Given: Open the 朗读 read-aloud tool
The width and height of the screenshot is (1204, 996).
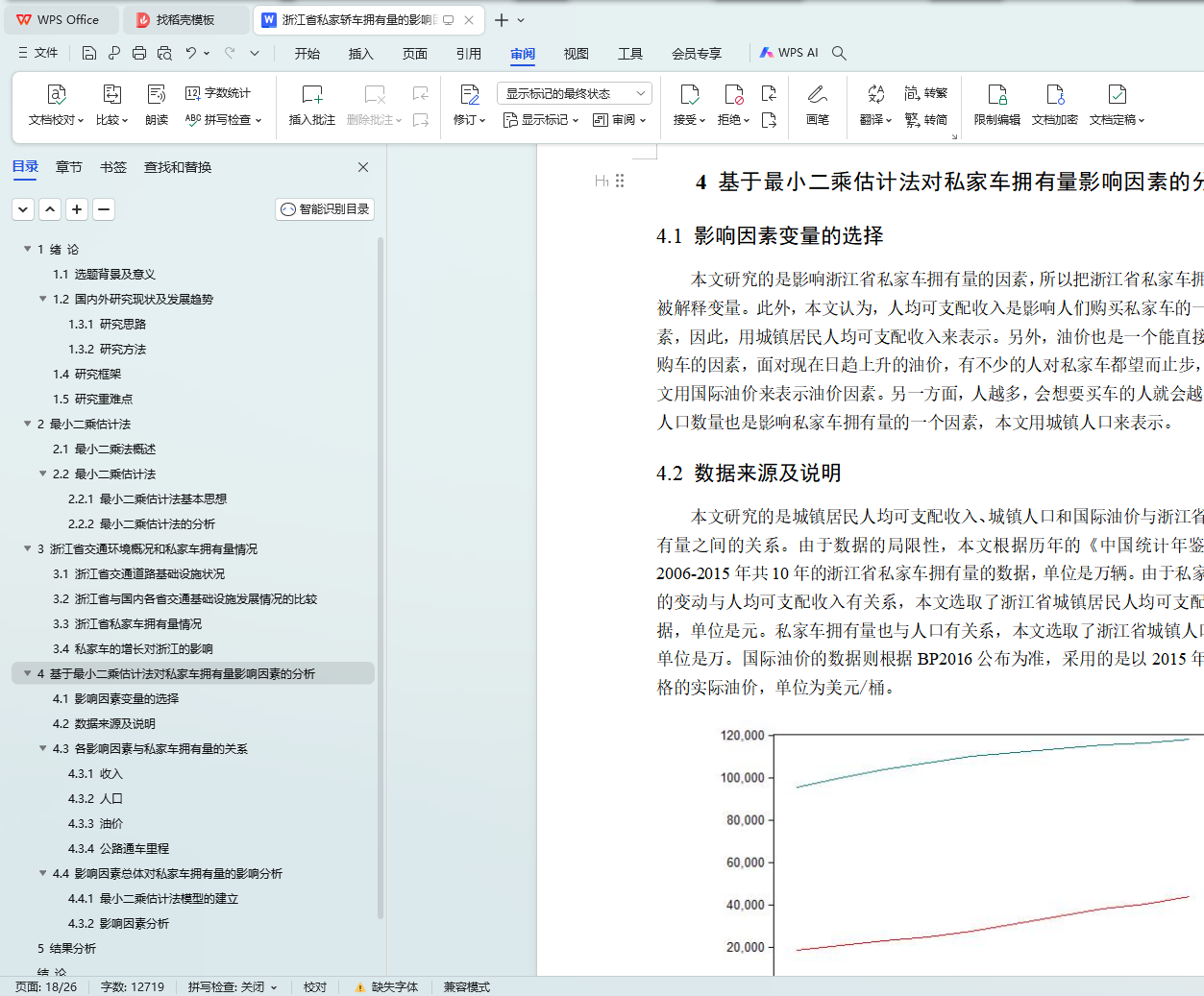Looking at the screenshot, I should coord(157,95).
